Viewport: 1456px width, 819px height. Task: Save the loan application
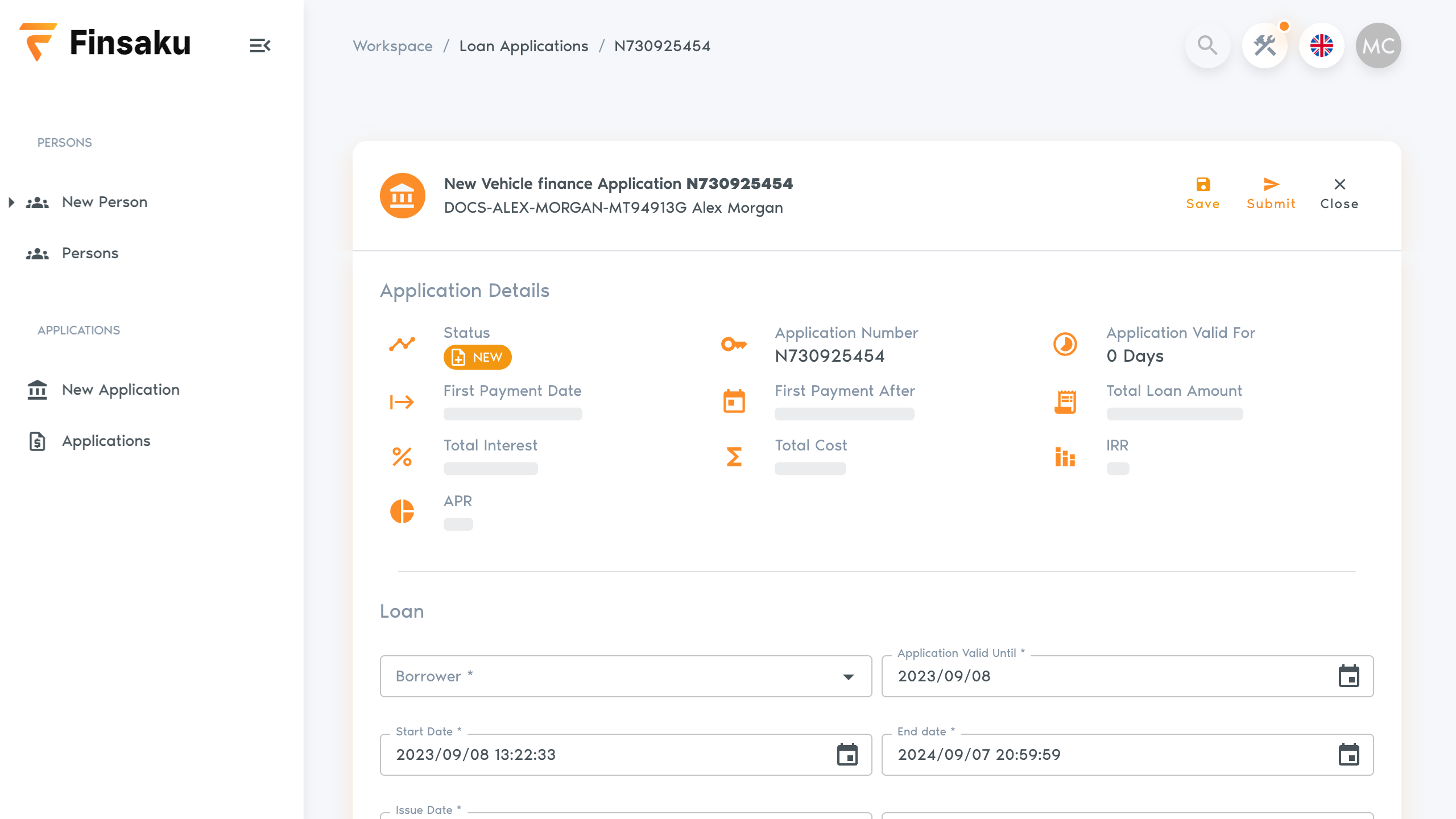pyautogui.click(x=1203, y=193)
